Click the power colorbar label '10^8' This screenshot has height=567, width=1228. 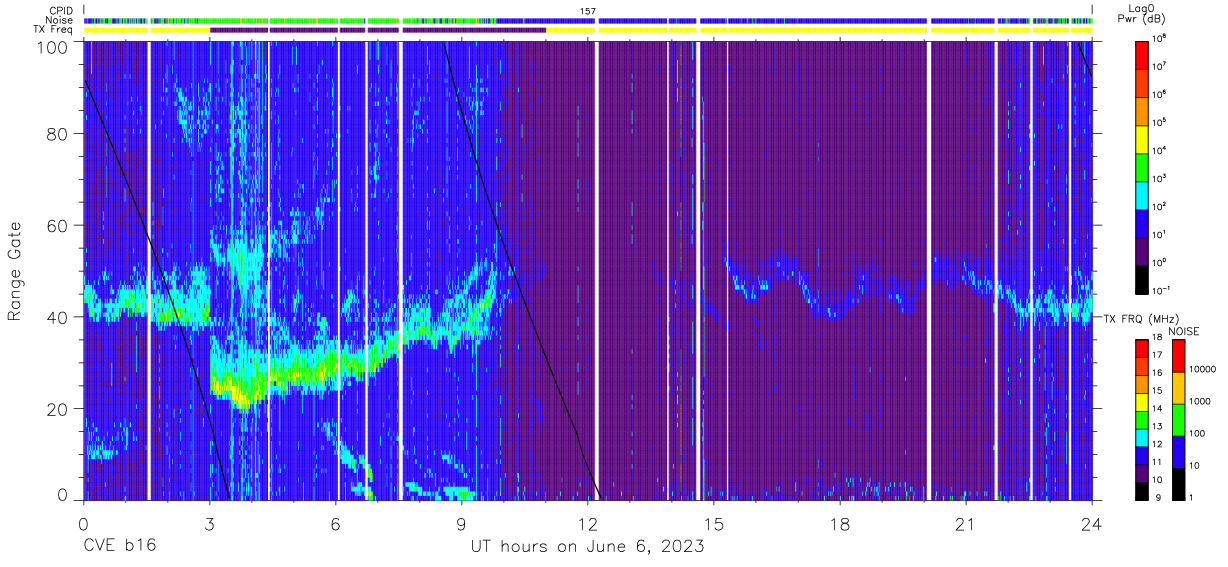click(1159, 38)
